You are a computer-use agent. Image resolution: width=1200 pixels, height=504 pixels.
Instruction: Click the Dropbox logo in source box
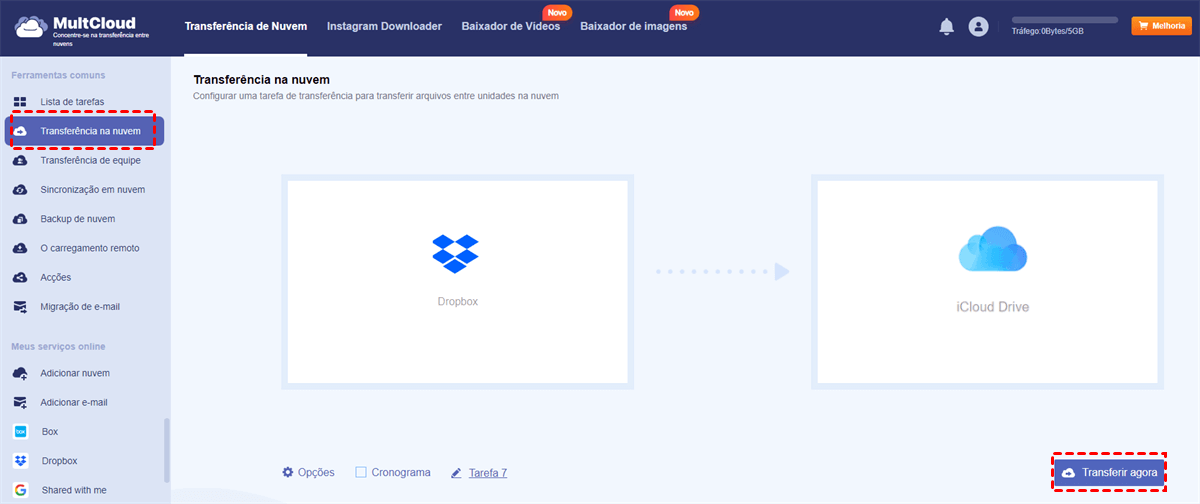click(455, 254)
